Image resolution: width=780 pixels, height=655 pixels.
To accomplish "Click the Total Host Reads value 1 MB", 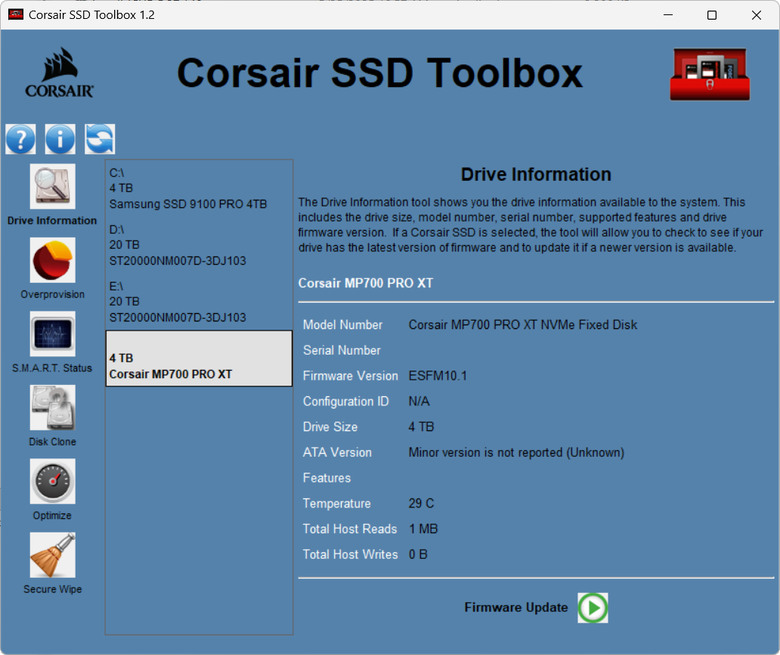I will pos(423,529).
